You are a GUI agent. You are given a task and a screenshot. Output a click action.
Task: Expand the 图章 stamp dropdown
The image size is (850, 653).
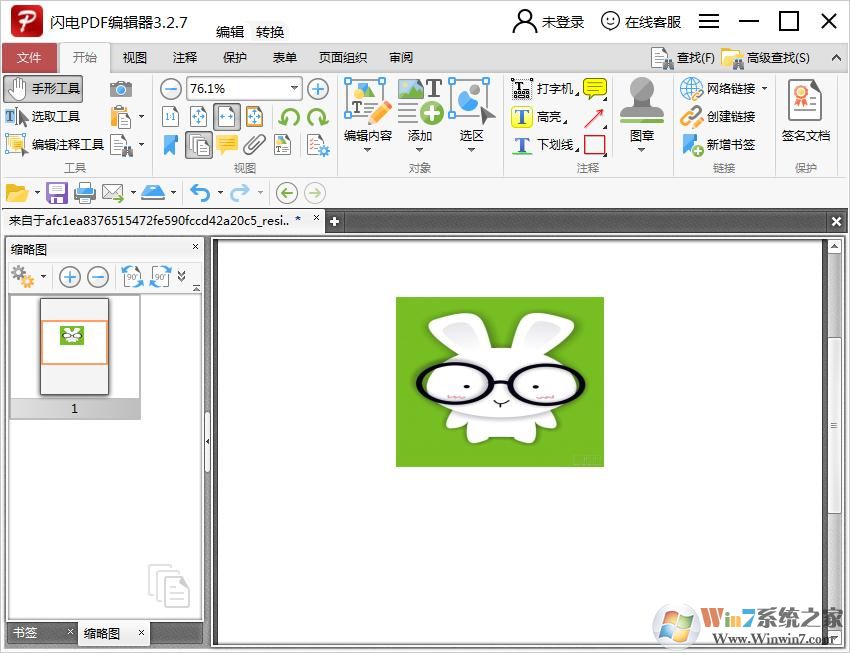[x=641, y=150]
